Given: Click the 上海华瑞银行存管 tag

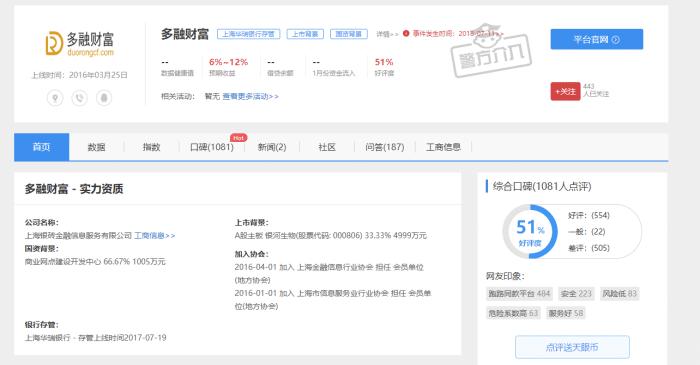Looking at the screenshot, I should (249, 34).
